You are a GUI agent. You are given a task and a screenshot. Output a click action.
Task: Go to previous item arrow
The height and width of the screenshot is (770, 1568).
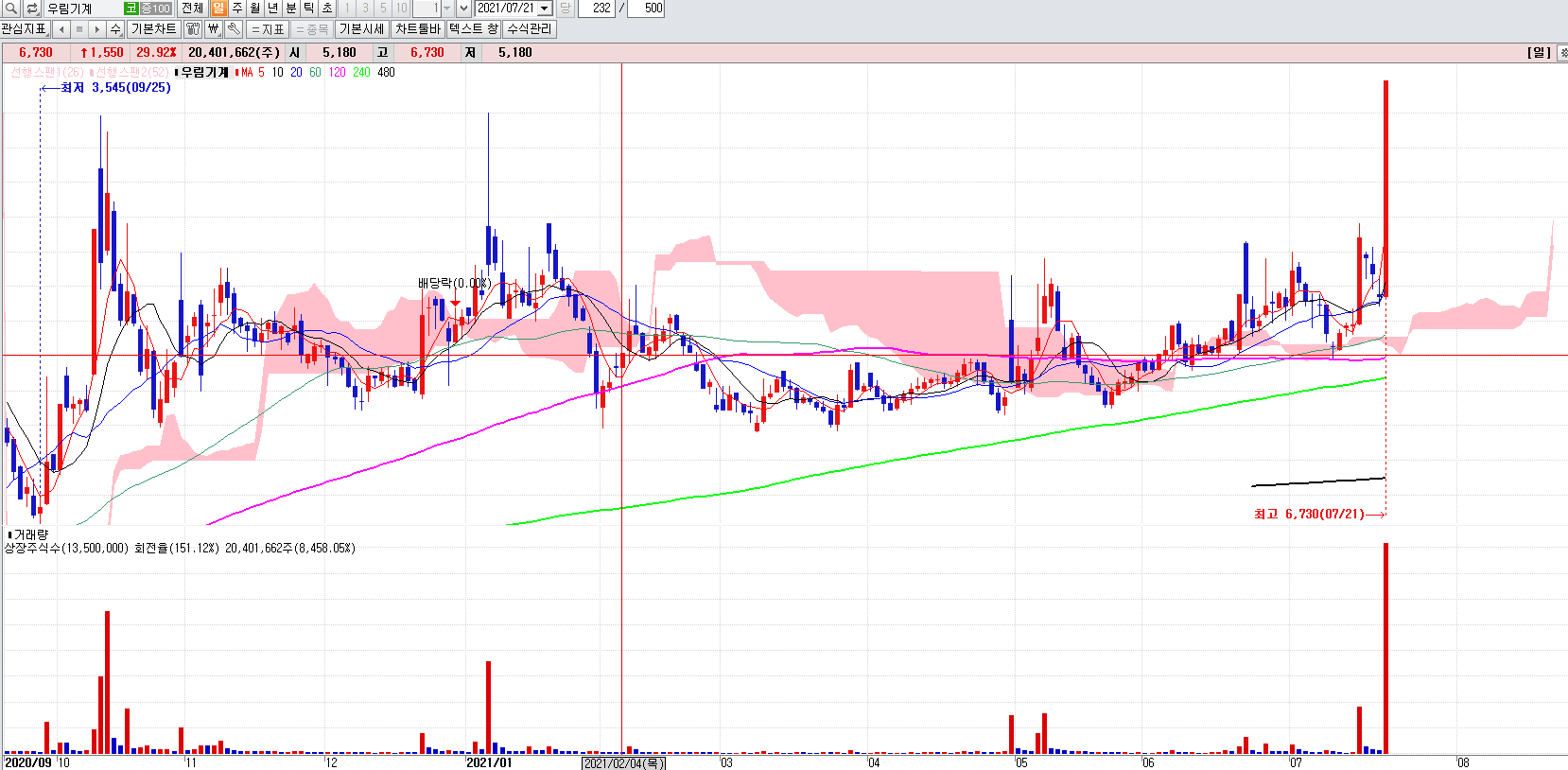pyautogui.click(x=61, y=29)
